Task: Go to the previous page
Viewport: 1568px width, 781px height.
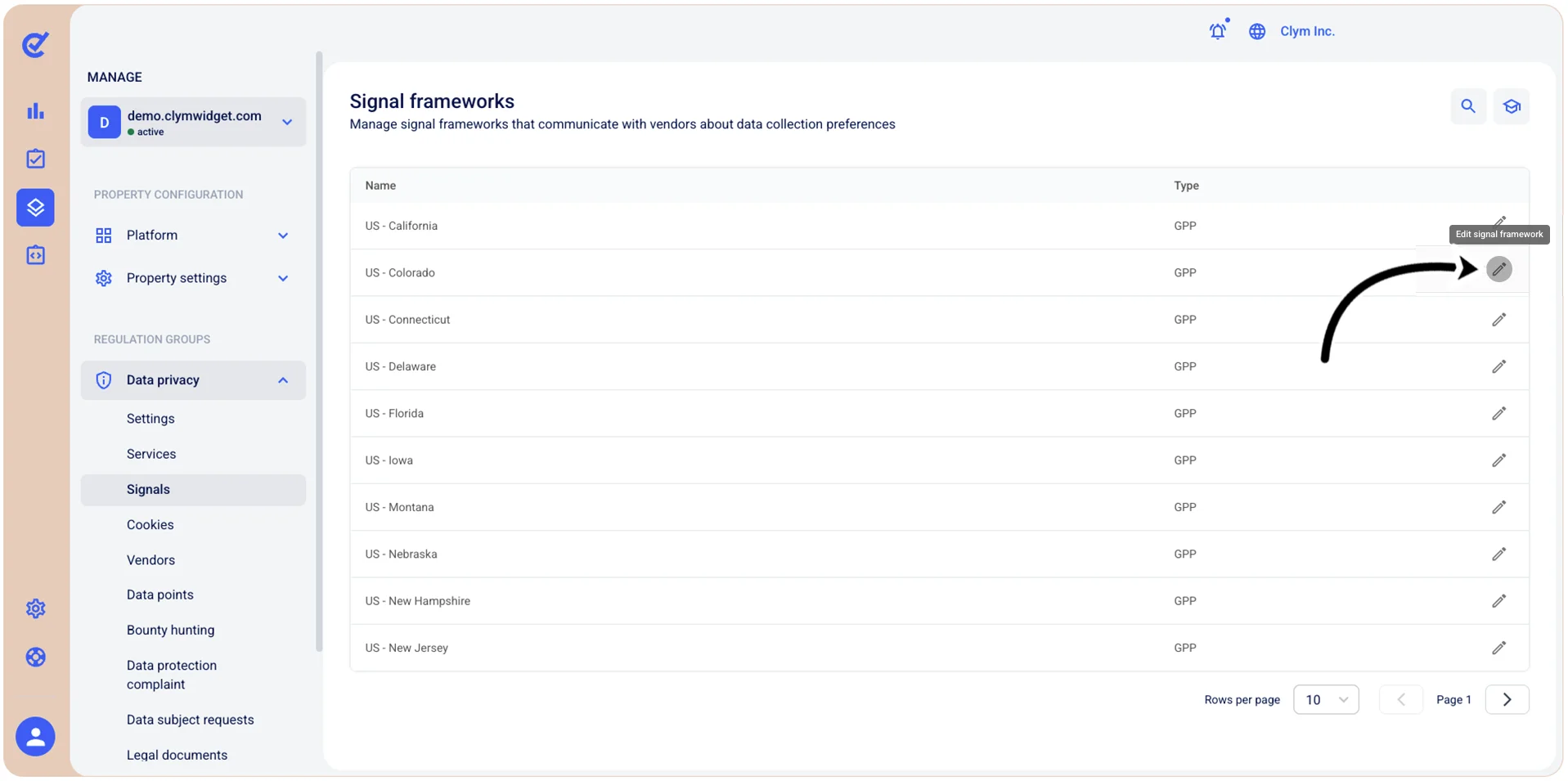Action: (1401, 700)
